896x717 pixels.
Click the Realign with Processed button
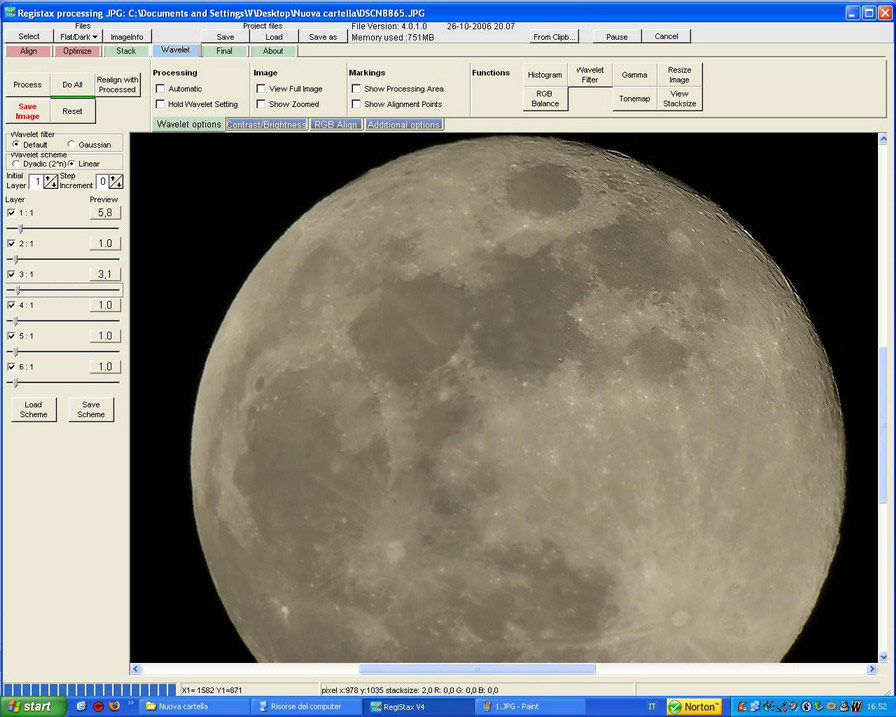(x=117, y=85)
